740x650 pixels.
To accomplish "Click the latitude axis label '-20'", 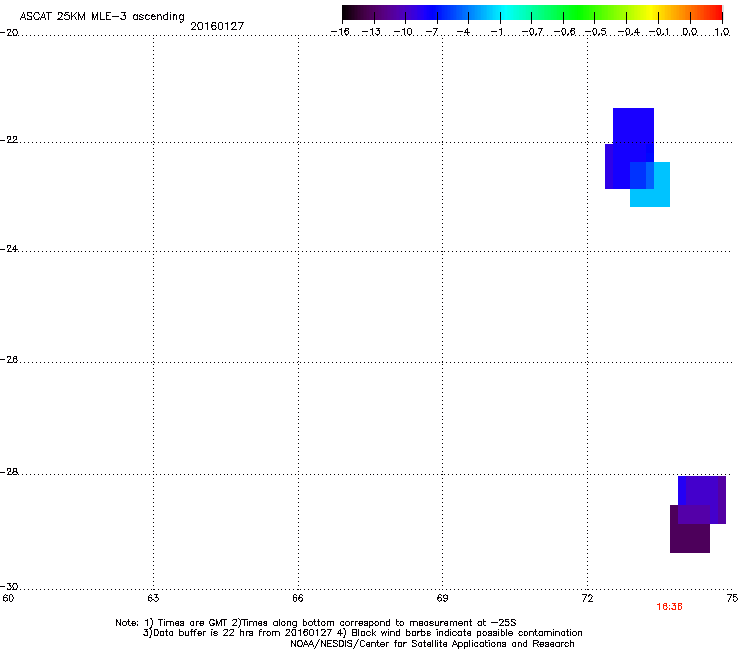I will pos(9,33).
